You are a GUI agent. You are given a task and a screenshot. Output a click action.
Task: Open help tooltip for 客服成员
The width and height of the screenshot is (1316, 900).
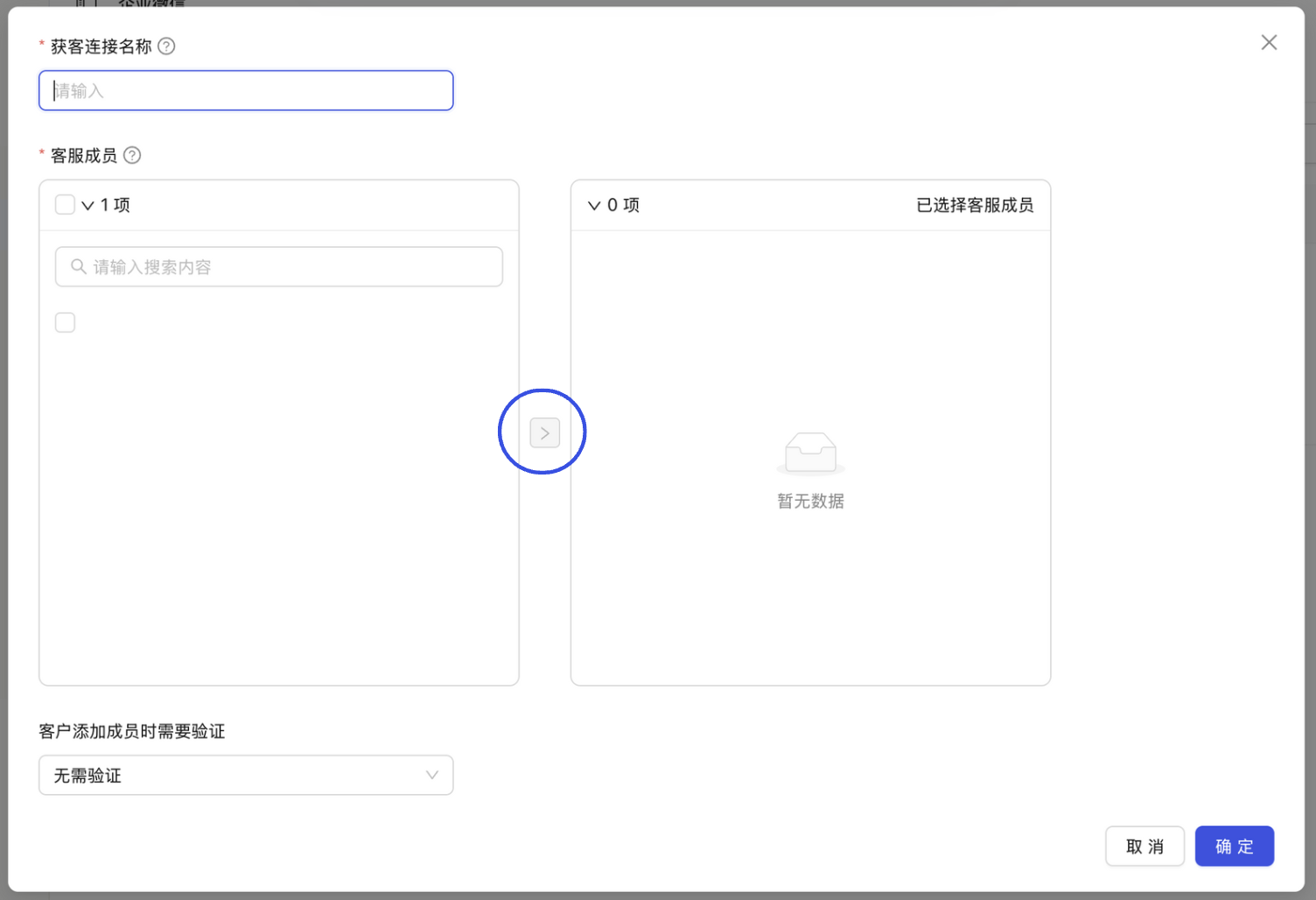coord(132,155)
